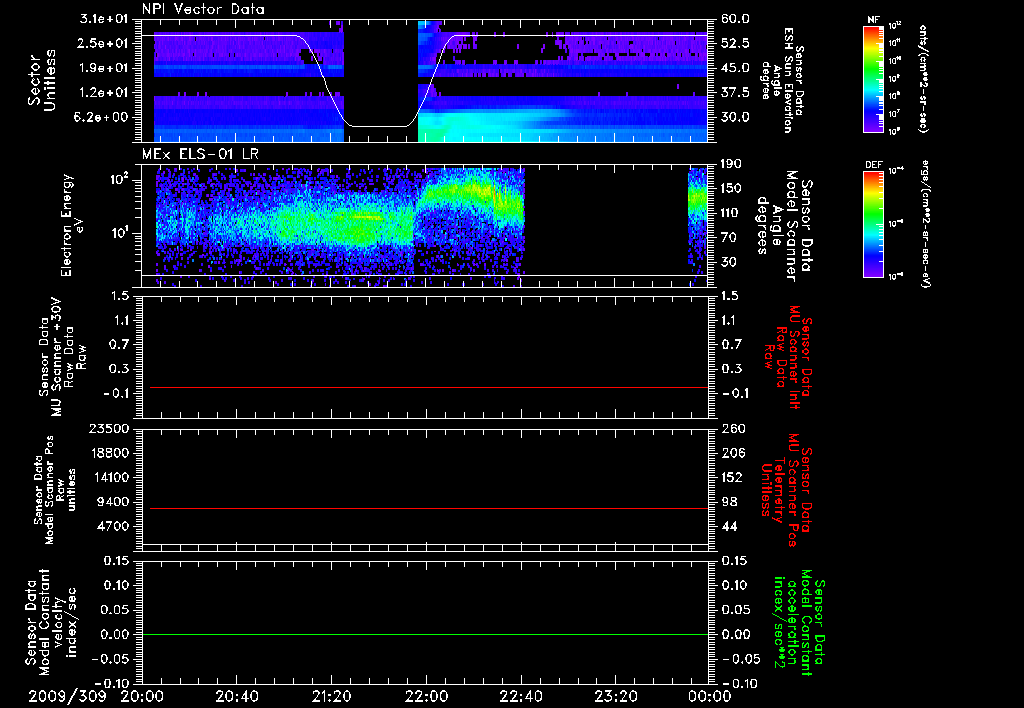This screenshot has height=708, width=1024.
Task: Click the 10^2 electron energy tick label
Action: pyautogui.click(x=119, y=179)
